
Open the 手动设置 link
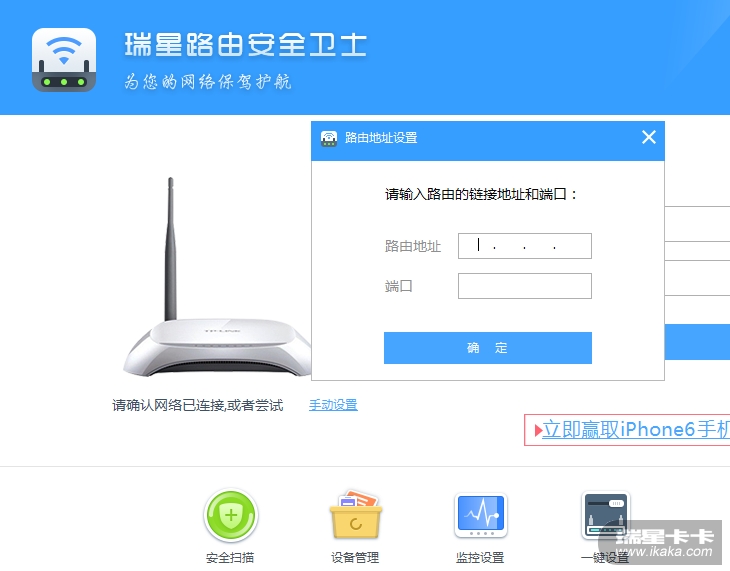[333, 405]
